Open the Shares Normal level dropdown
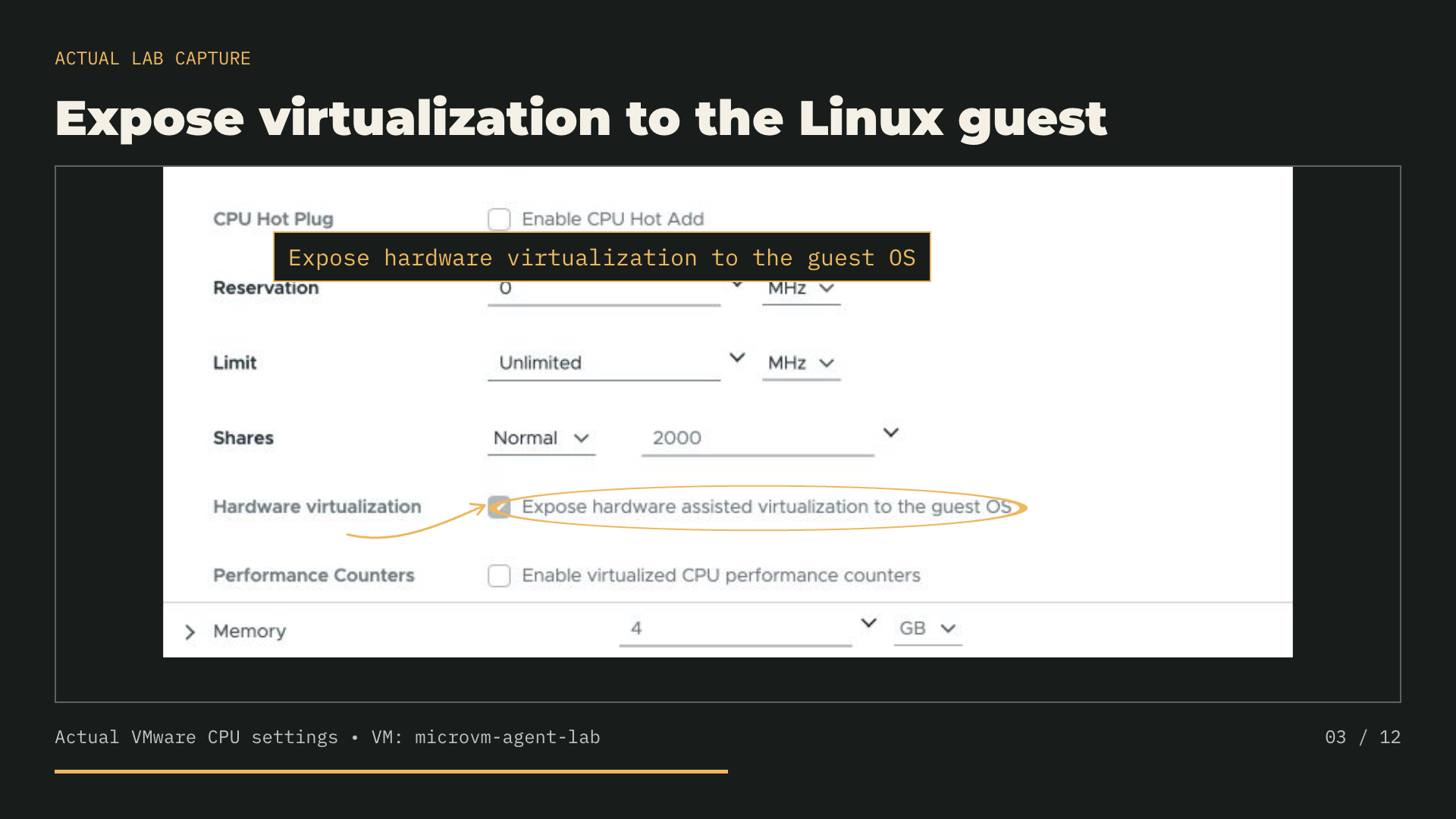 point(541,438)
